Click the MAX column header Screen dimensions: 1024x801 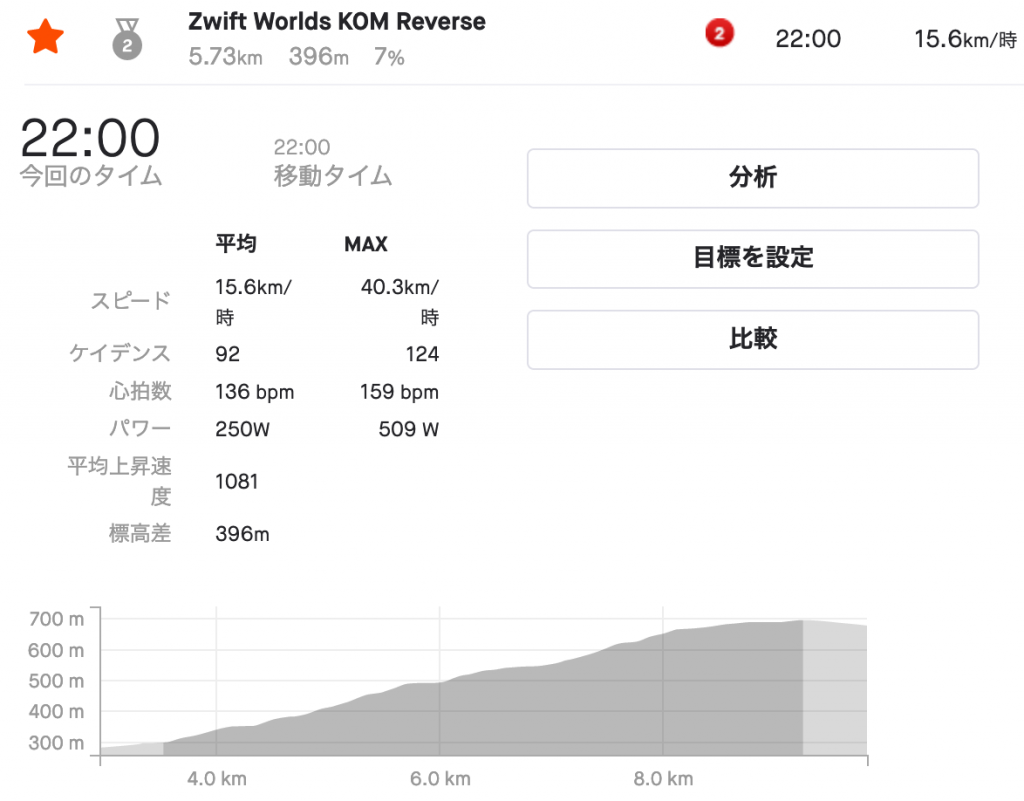(x=366, y=244)
